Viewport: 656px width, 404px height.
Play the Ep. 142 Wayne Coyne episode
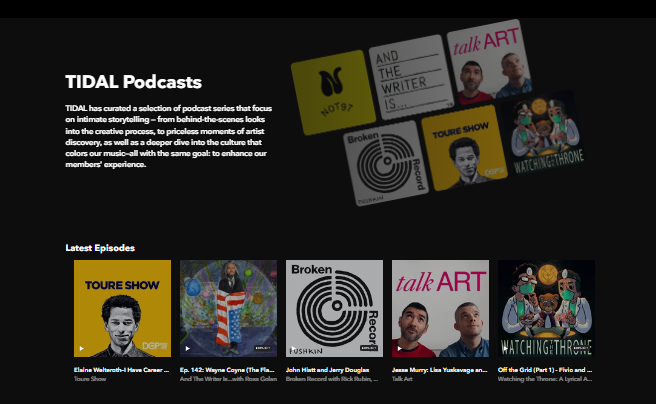tap(187, 348)
